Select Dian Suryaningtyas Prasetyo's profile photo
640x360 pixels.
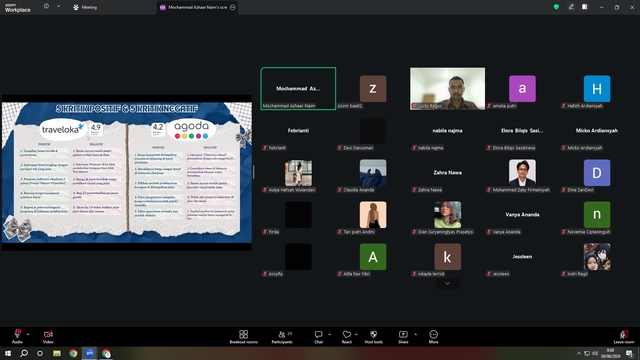coord(447,215)
